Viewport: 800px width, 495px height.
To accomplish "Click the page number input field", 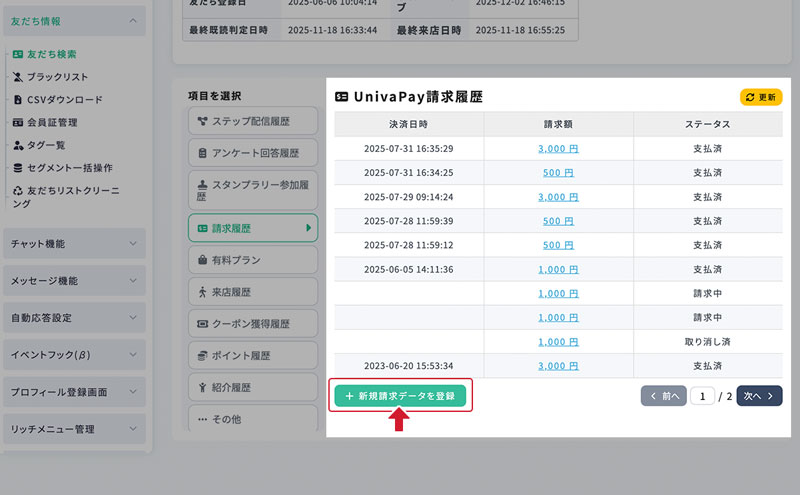I will pyautogui.click(x=702, y=396).
